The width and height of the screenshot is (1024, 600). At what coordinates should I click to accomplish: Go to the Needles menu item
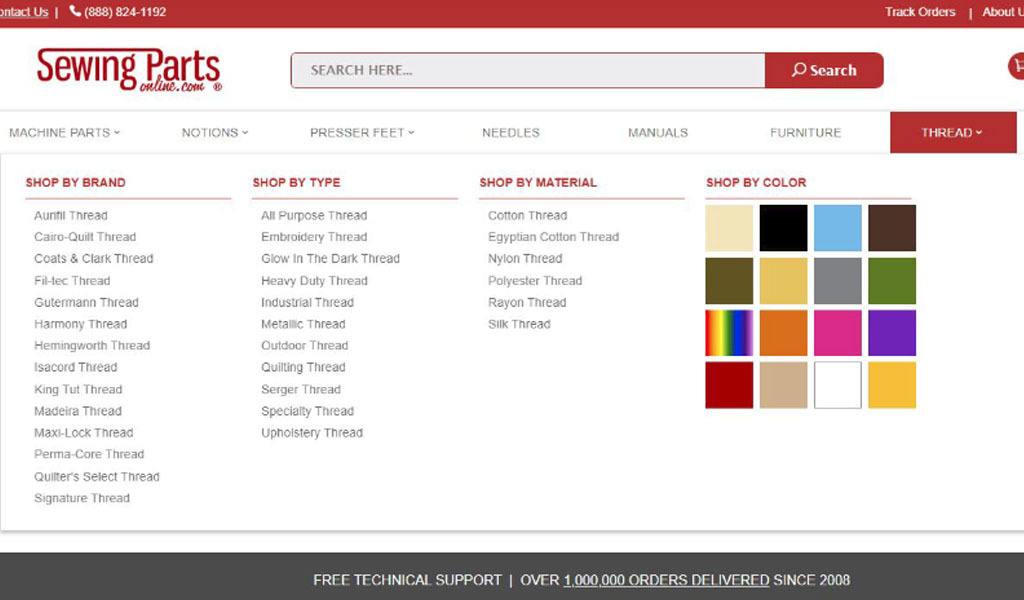(510, 132)
